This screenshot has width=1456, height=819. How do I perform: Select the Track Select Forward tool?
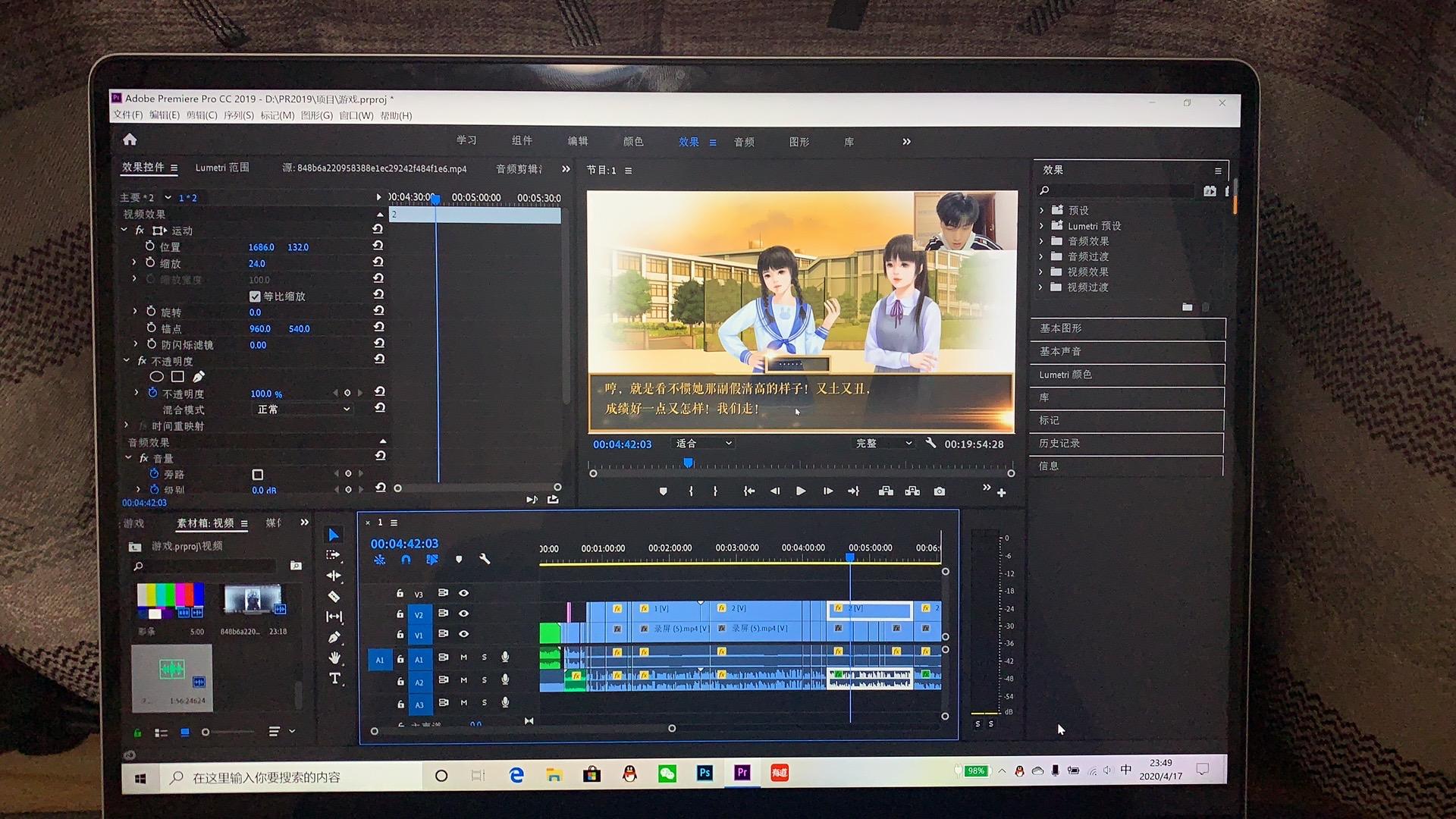tap(334, 555)
